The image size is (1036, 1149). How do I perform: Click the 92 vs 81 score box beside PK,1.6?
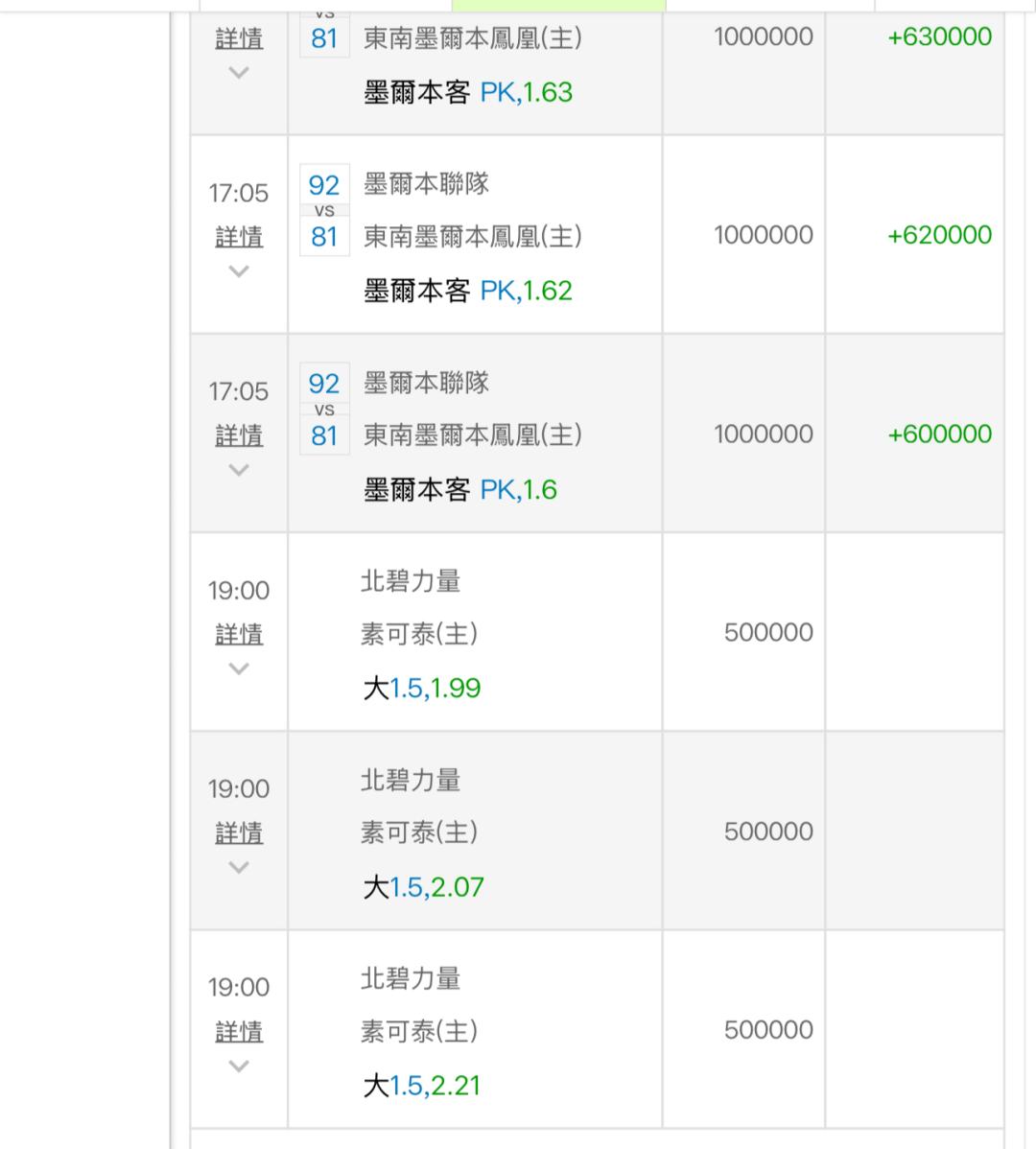coord(324,410)
